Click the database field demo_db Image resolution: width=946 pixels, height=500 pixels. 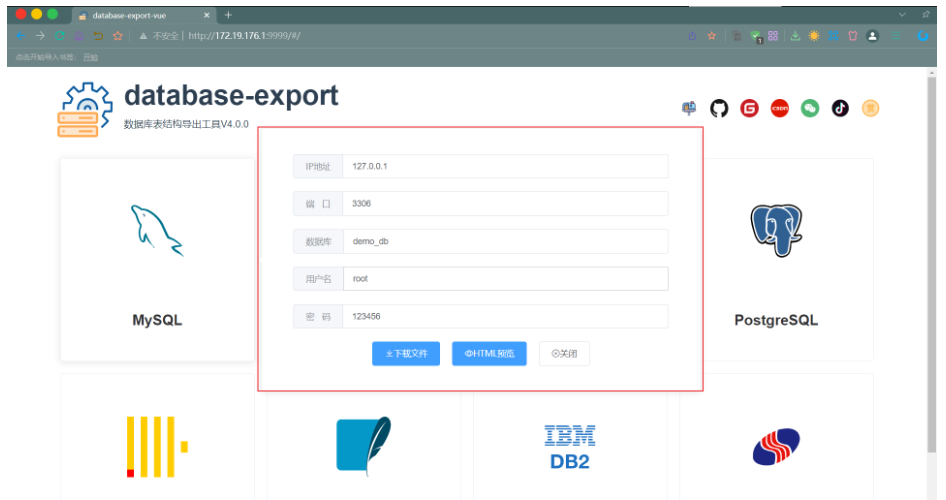pos(506,241)
